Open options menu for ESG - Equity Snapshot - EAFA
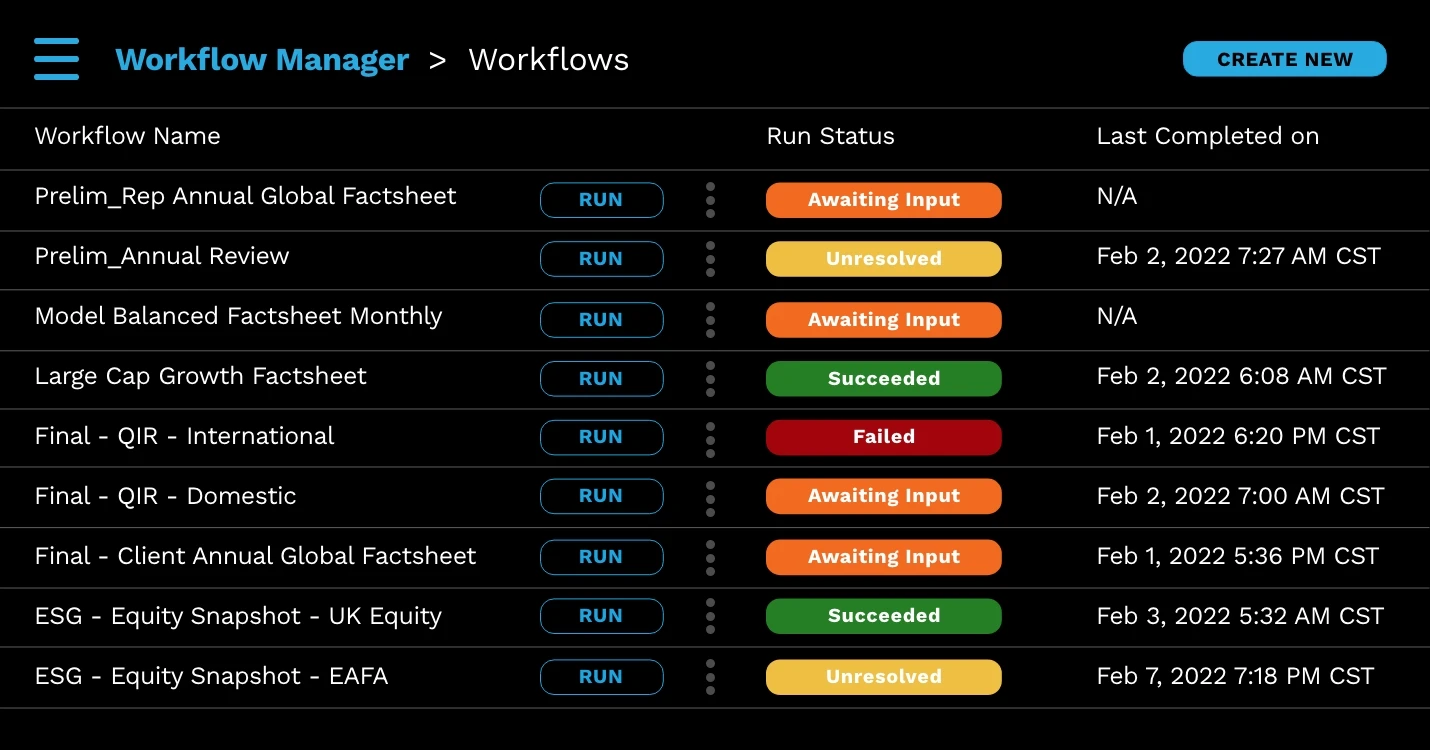The height and width of the screenshot is (750, 1430). (x=710, y=676)
